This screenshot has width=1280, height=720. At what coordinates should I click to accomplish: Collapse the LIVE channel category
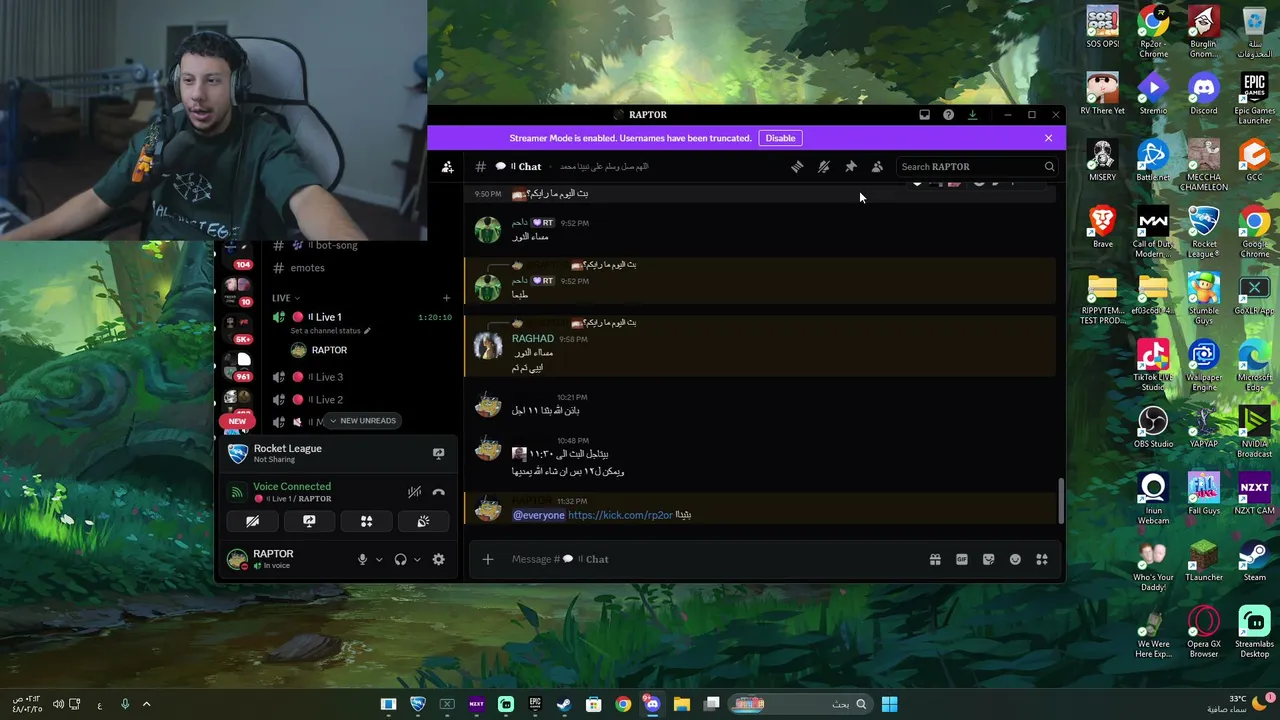coord(285,298)
